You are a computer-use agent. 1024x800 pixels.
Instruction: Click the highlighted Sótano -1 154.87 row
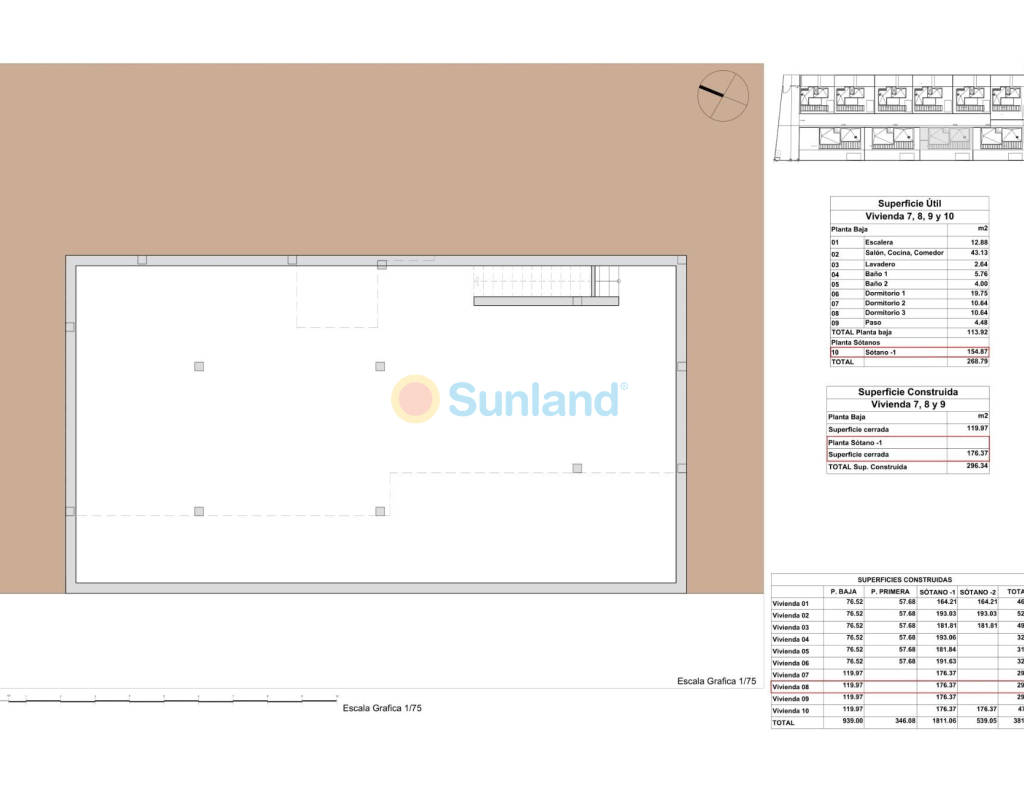(909, 352)
